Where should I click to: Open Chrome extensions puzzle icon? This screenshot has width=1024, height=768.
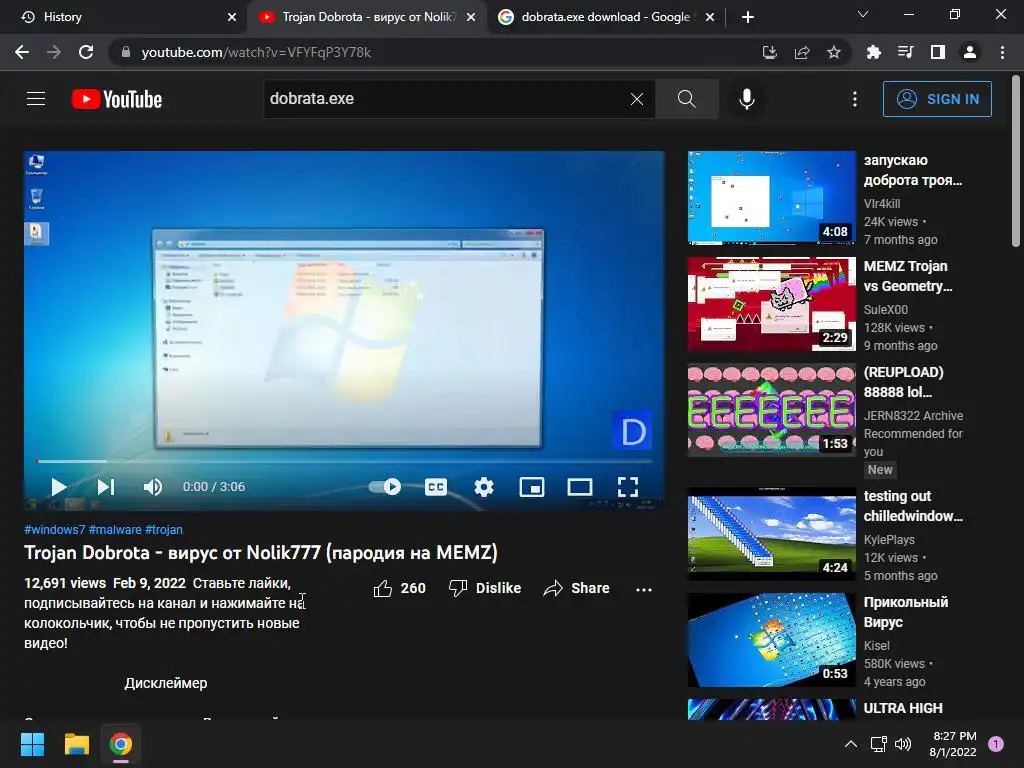point(873,52)
